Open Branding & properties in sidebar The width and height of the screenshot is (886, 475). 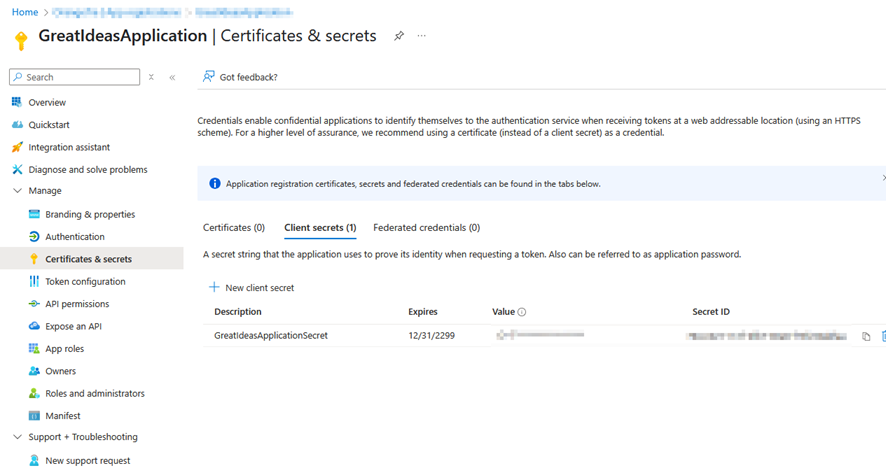92,214
